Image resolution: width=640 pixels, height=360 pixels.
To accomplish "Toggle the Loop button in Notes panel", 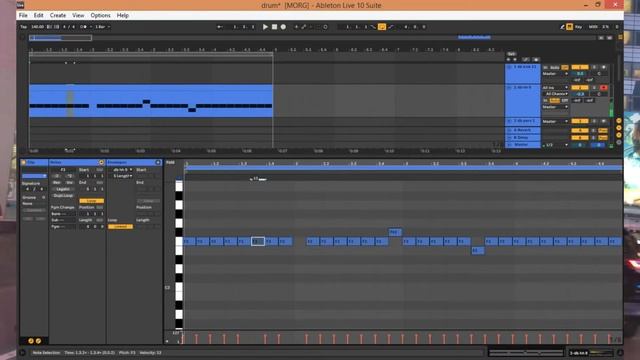I will click(91, 201).
